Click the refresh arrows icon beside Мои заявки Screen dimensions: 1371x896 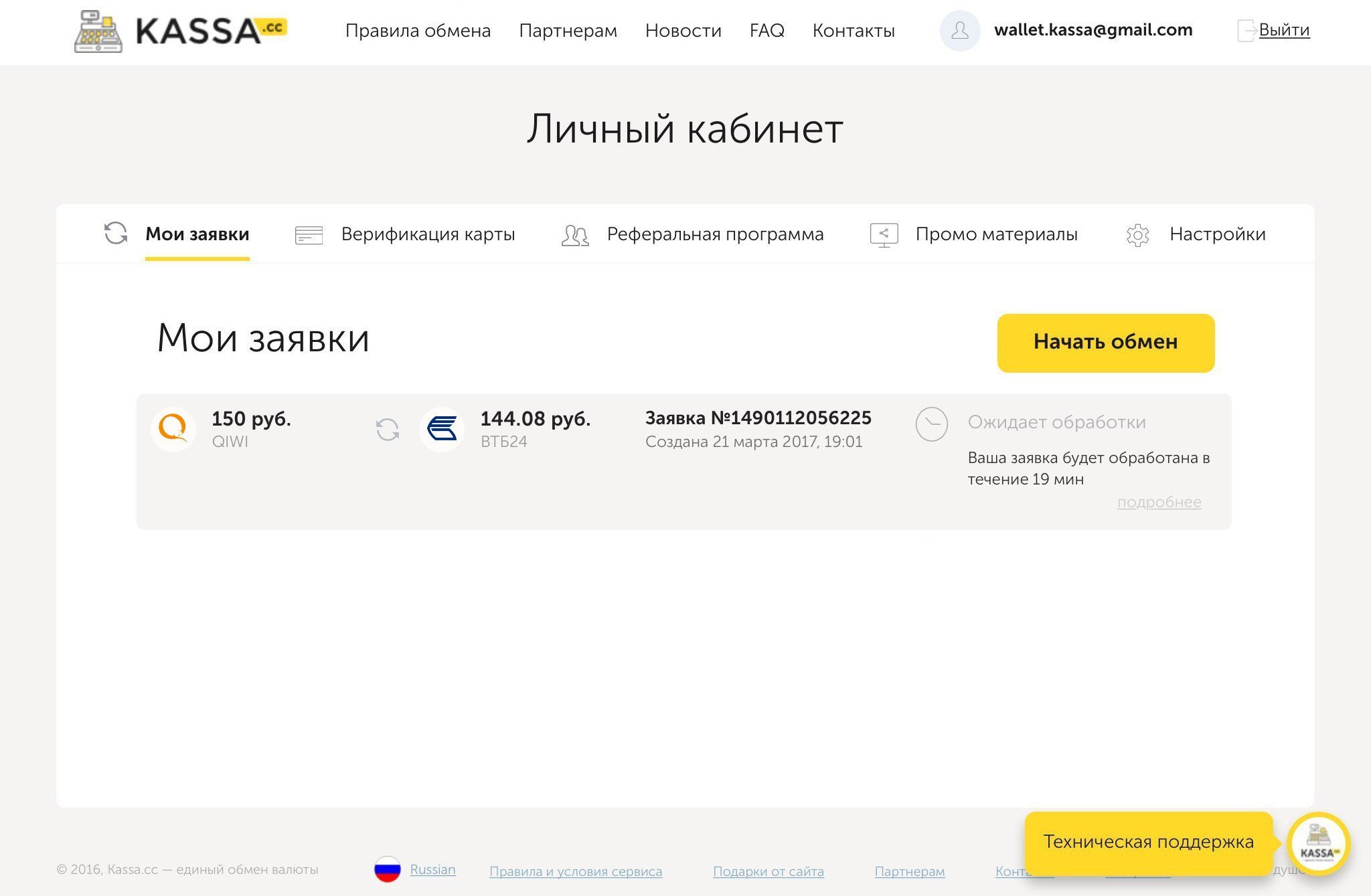point(116,234)
